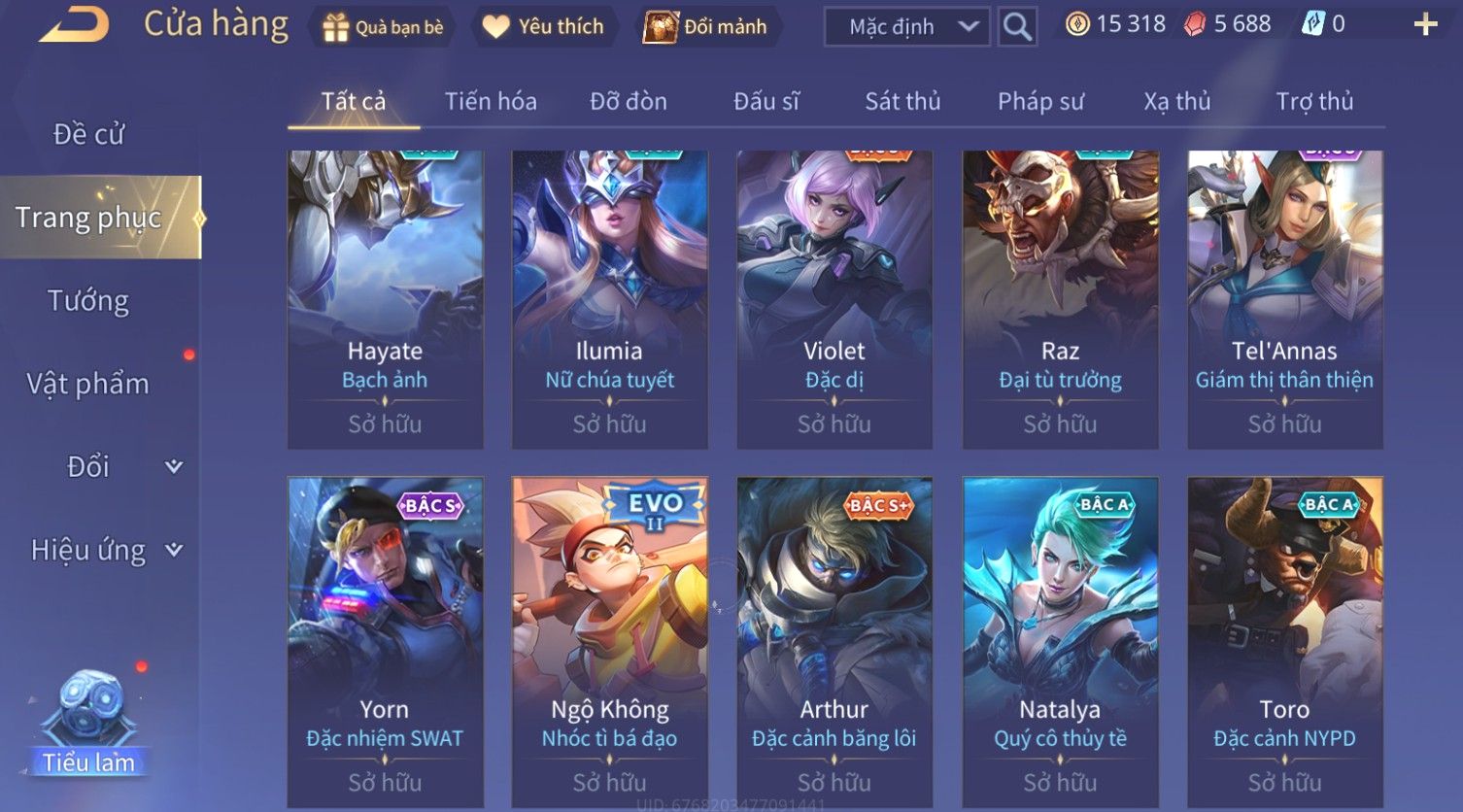This screenshot has height=812, width=1463.
Task: Select the Sát thủ tab
Action: point(902,101)
